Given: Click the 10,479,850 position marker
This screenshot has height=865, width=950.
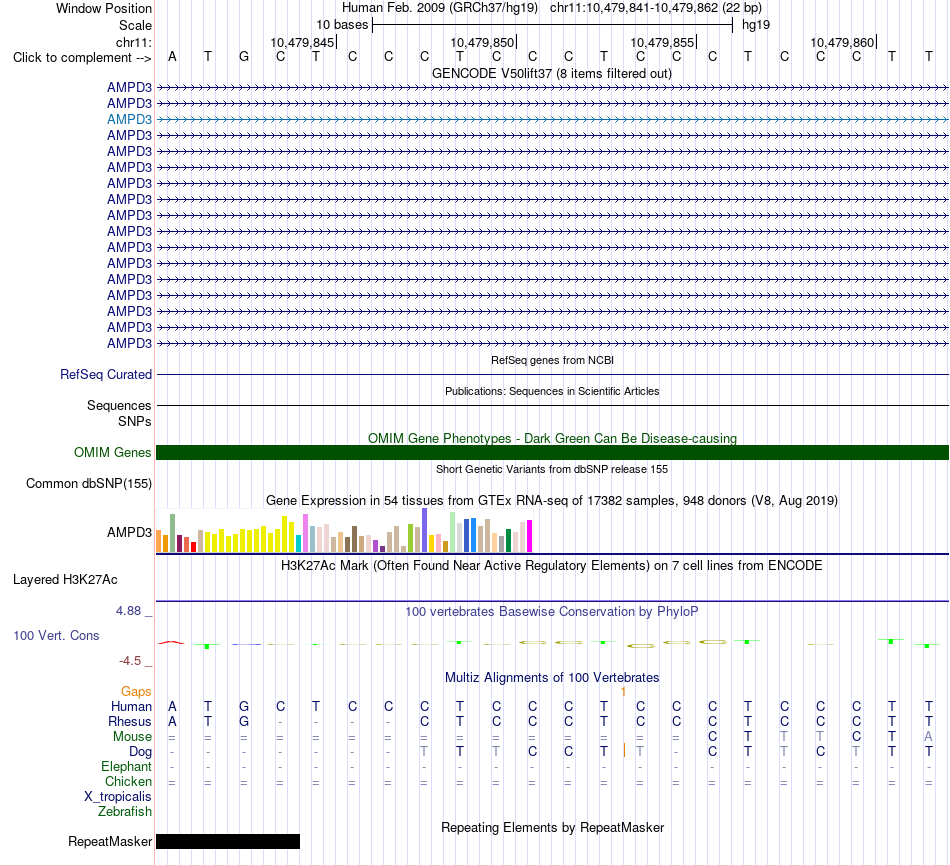Looking at the screenshot, I should [482, 42].
